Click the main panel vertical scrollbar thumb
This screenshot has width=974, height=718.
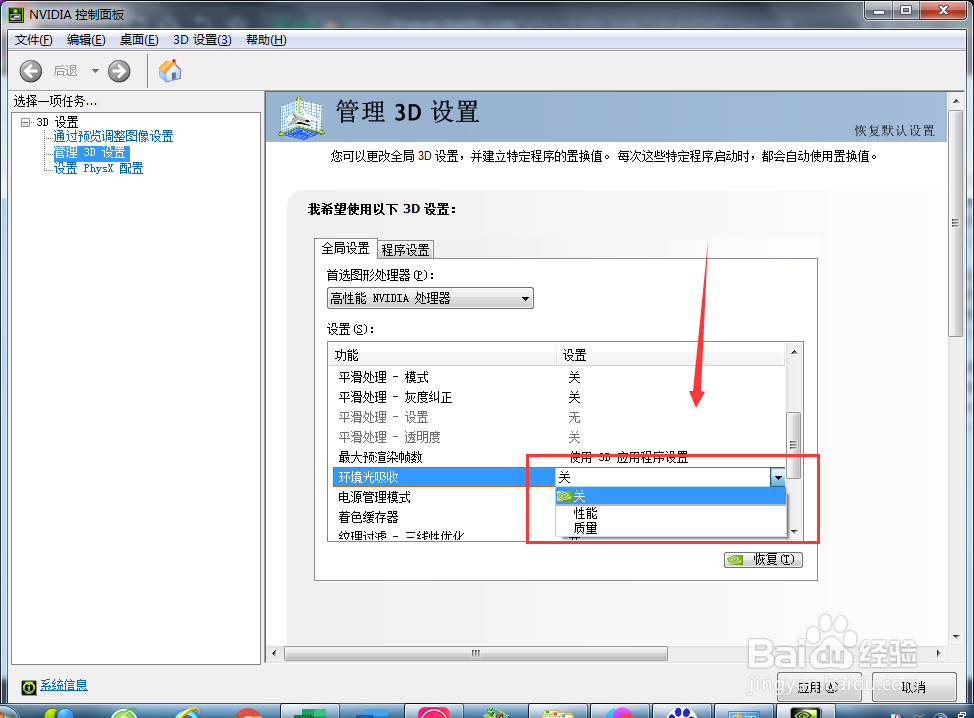[955, 224]
